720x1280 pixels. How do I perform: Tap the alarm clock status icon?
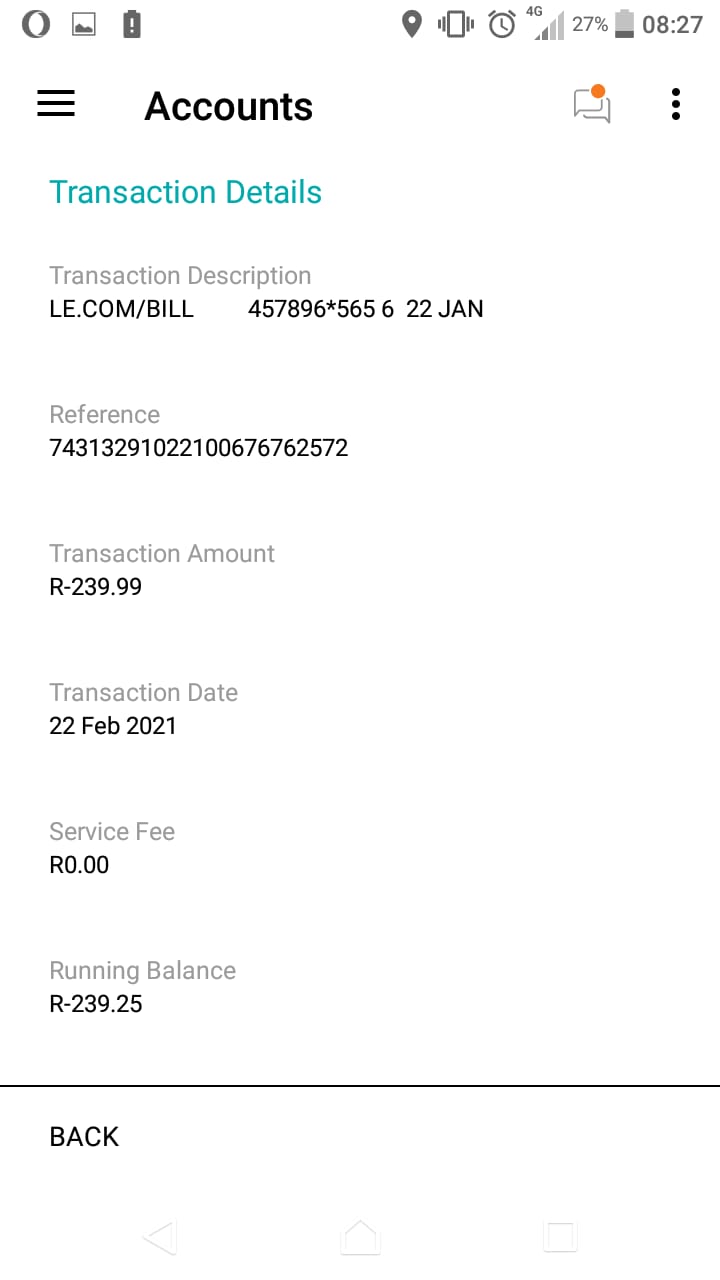click(x=502, y=24)
